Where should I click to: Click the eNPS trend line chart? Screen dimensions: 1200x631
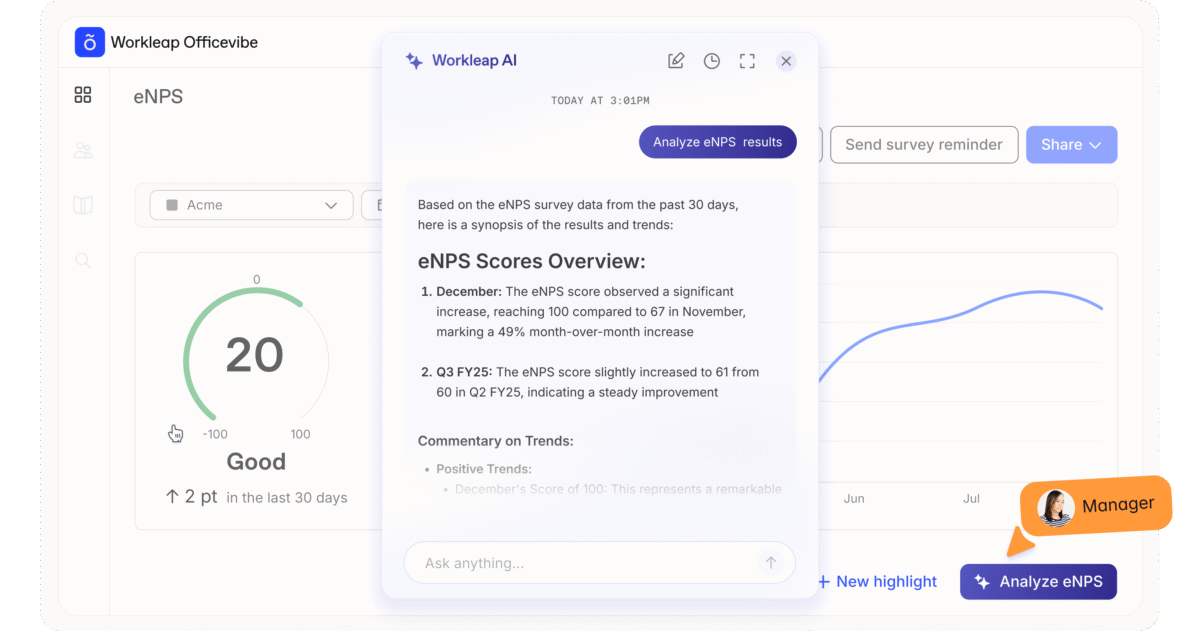(960, 335)
